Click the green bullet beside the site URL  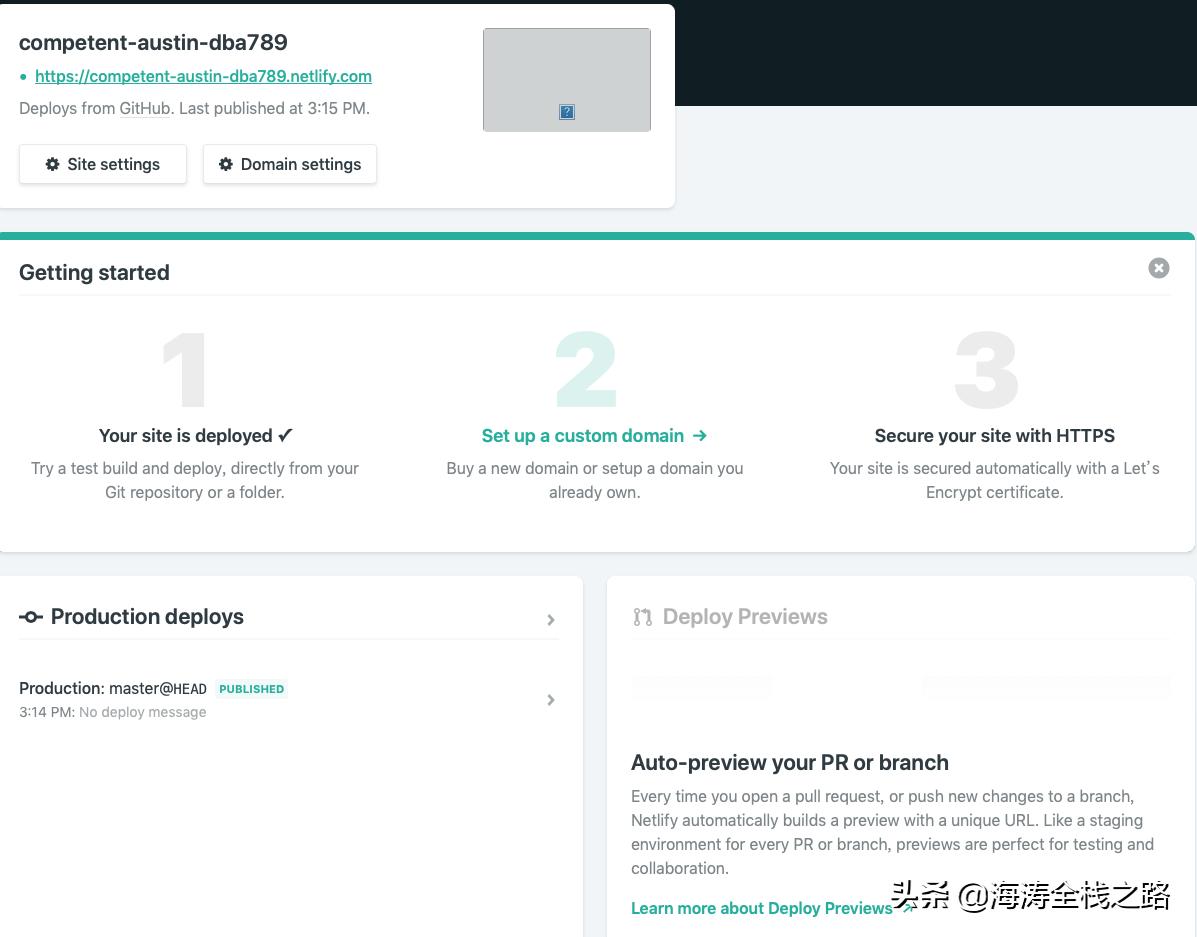point(24,76)
